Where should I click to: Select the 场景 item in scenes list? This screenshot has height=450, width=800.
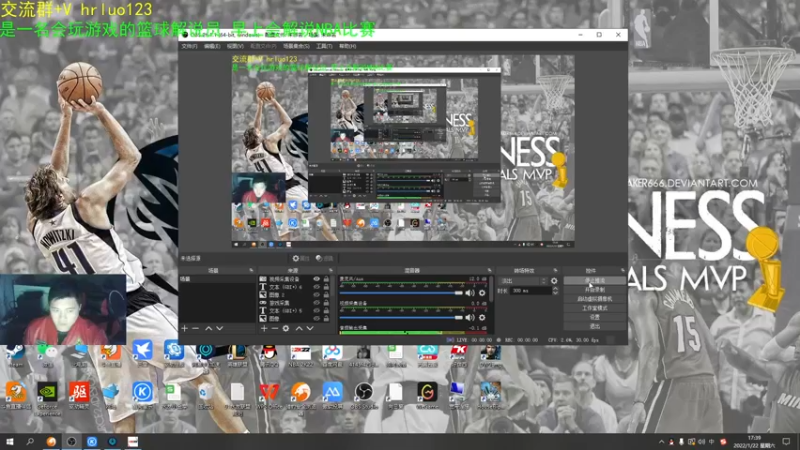(x=217, y=279)
